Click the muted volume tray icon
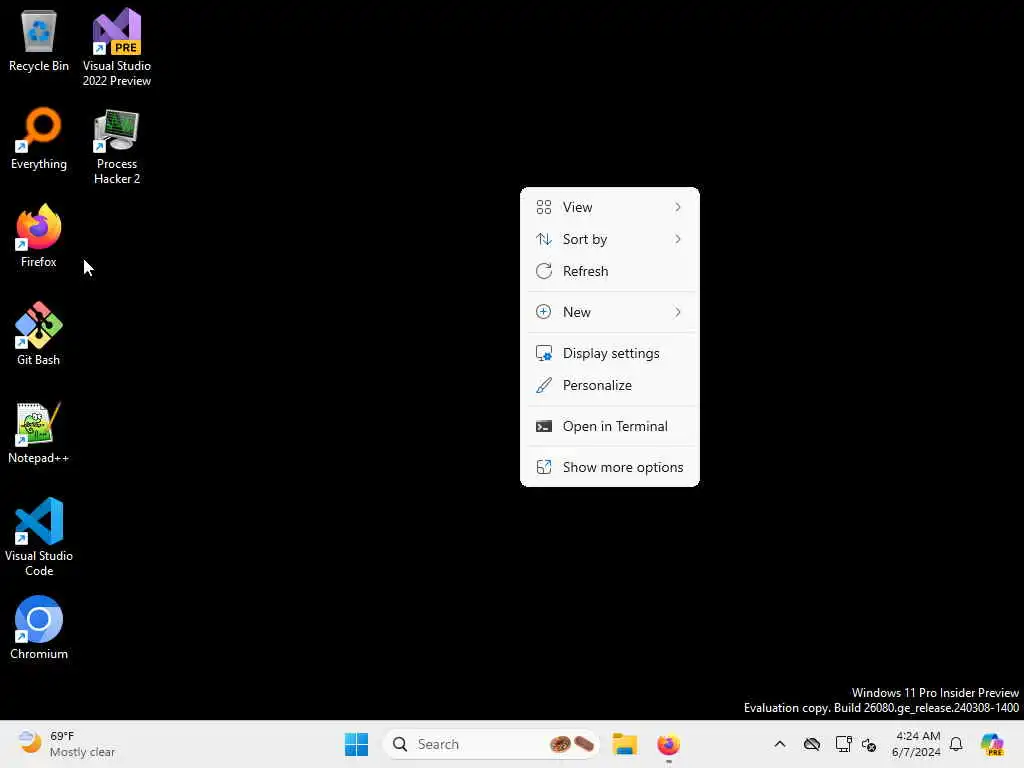The height and width of the screenshot is (768, 1024). pos(869,744)
